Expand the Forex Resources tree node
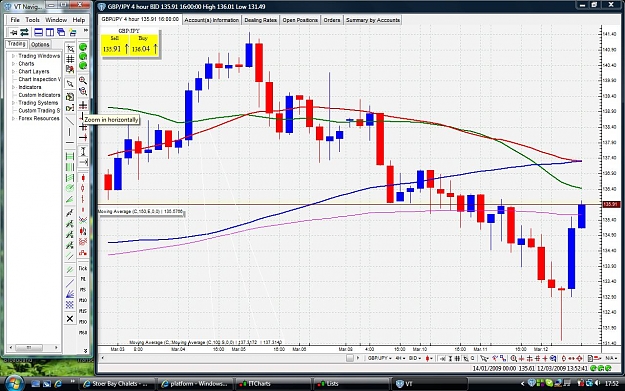Screen dimensions: 625x391 pos(13,118)
